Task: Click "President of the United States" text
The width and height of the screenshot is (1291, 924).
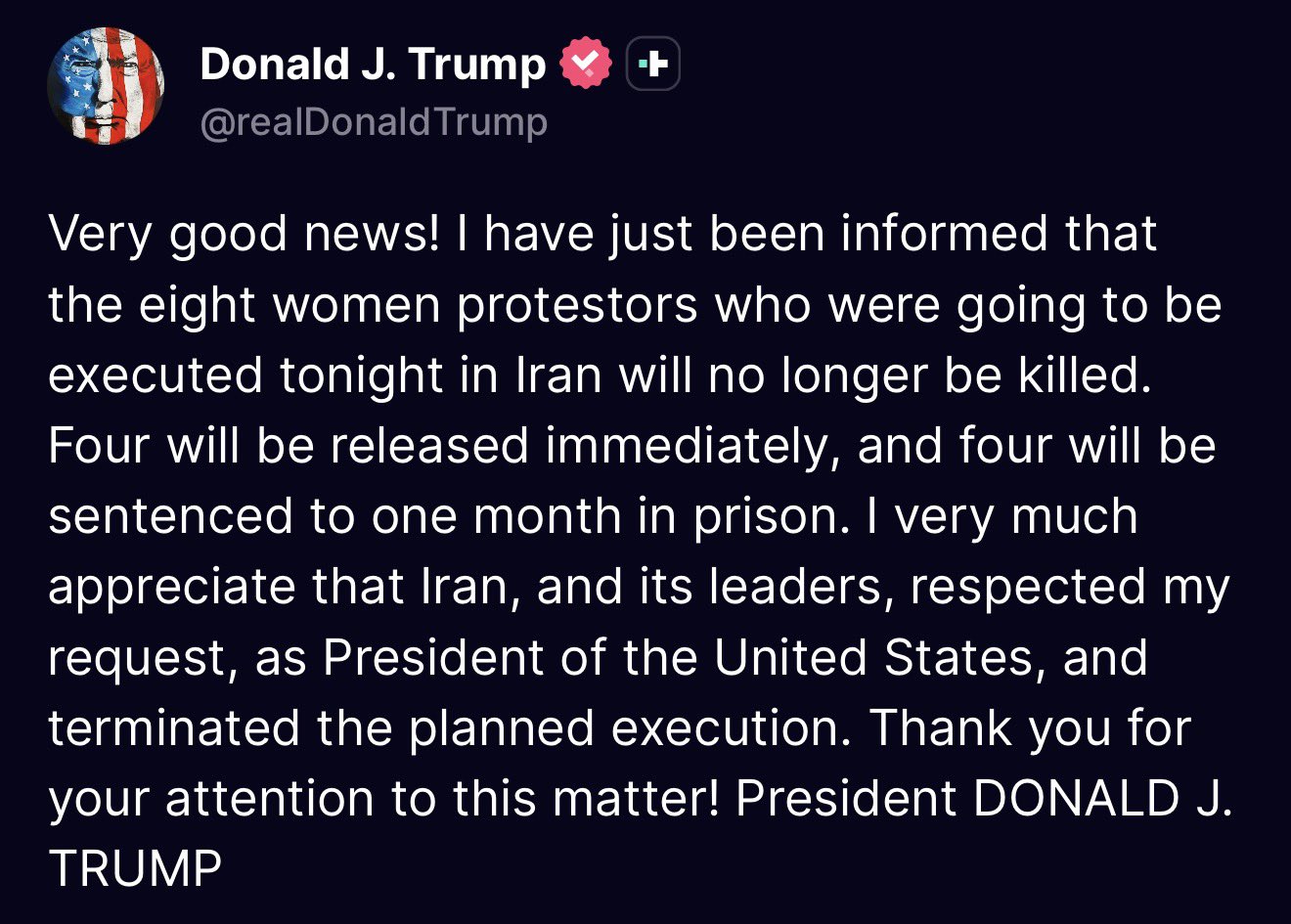Action: (x=678, y=657)
